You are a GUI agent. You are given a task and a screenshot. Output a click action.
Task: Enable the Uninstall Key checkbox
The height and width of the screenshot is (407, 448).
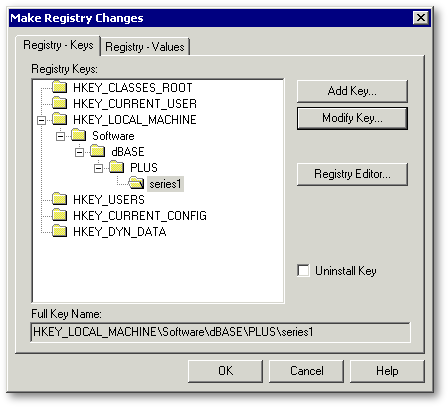click(303, 270)
